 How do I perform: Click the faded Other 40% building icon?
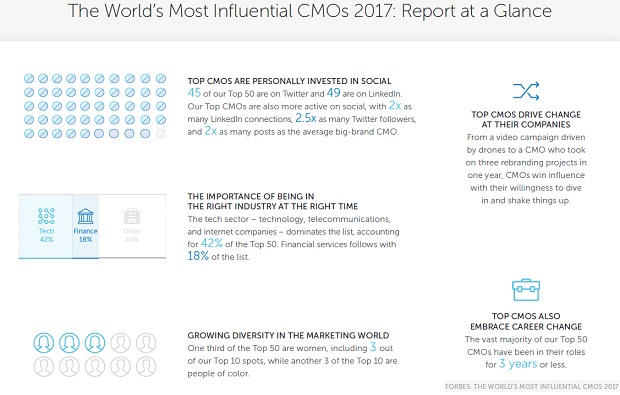(132, 216)
